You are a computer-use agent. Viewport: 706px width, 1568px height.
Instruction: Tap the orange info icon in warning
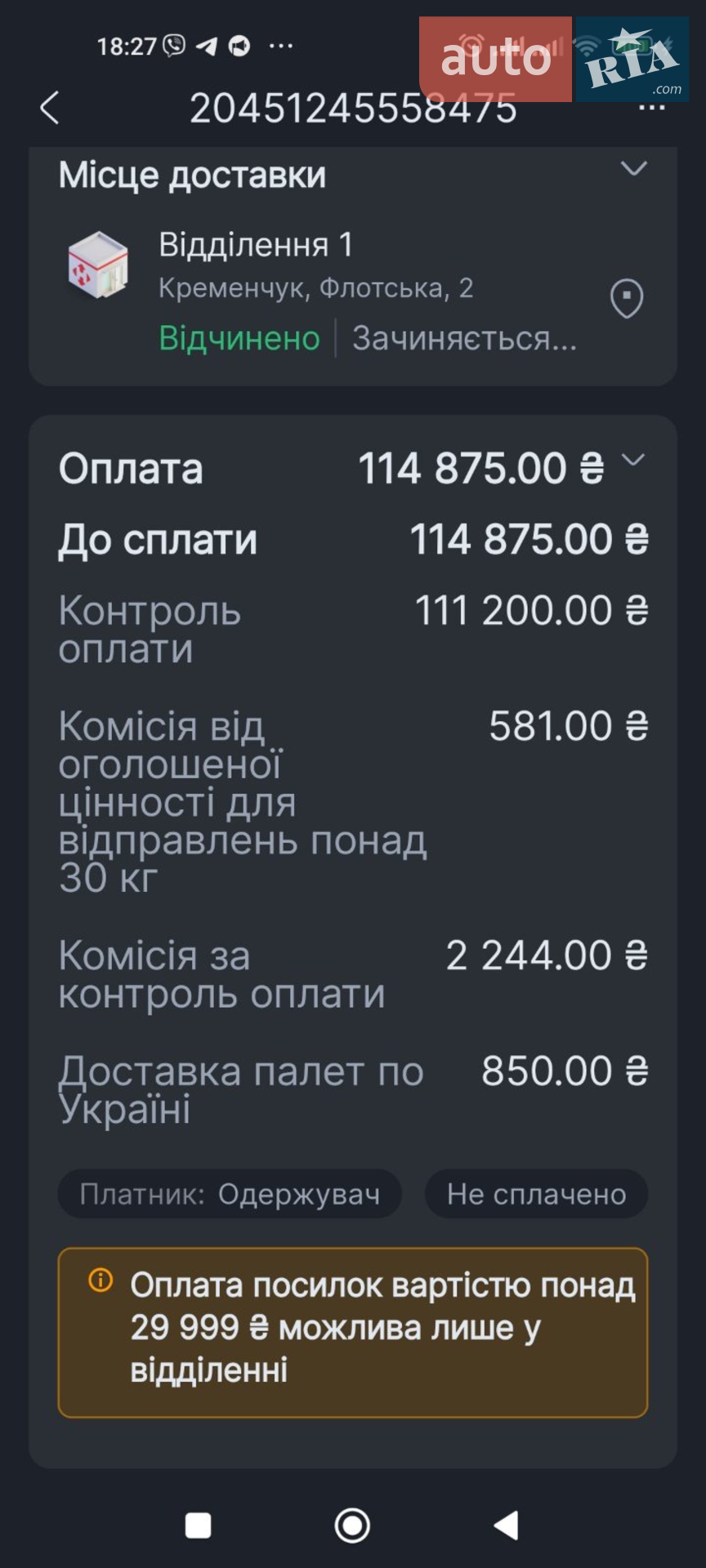click(x=101, y=1280)
